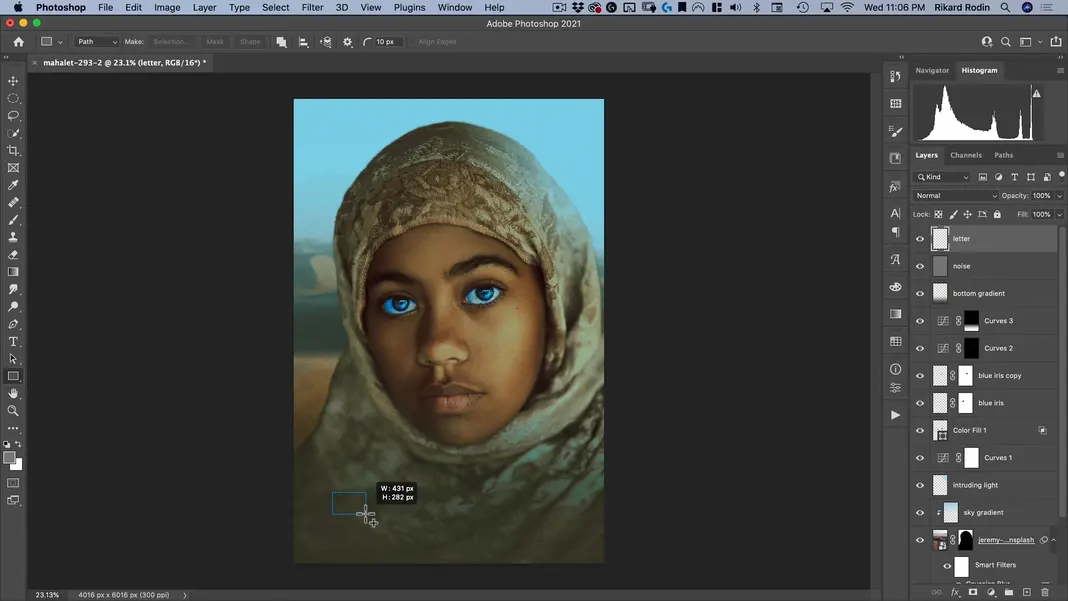Click the foreground color swatch
The image size is (1068, 601).
9,458
